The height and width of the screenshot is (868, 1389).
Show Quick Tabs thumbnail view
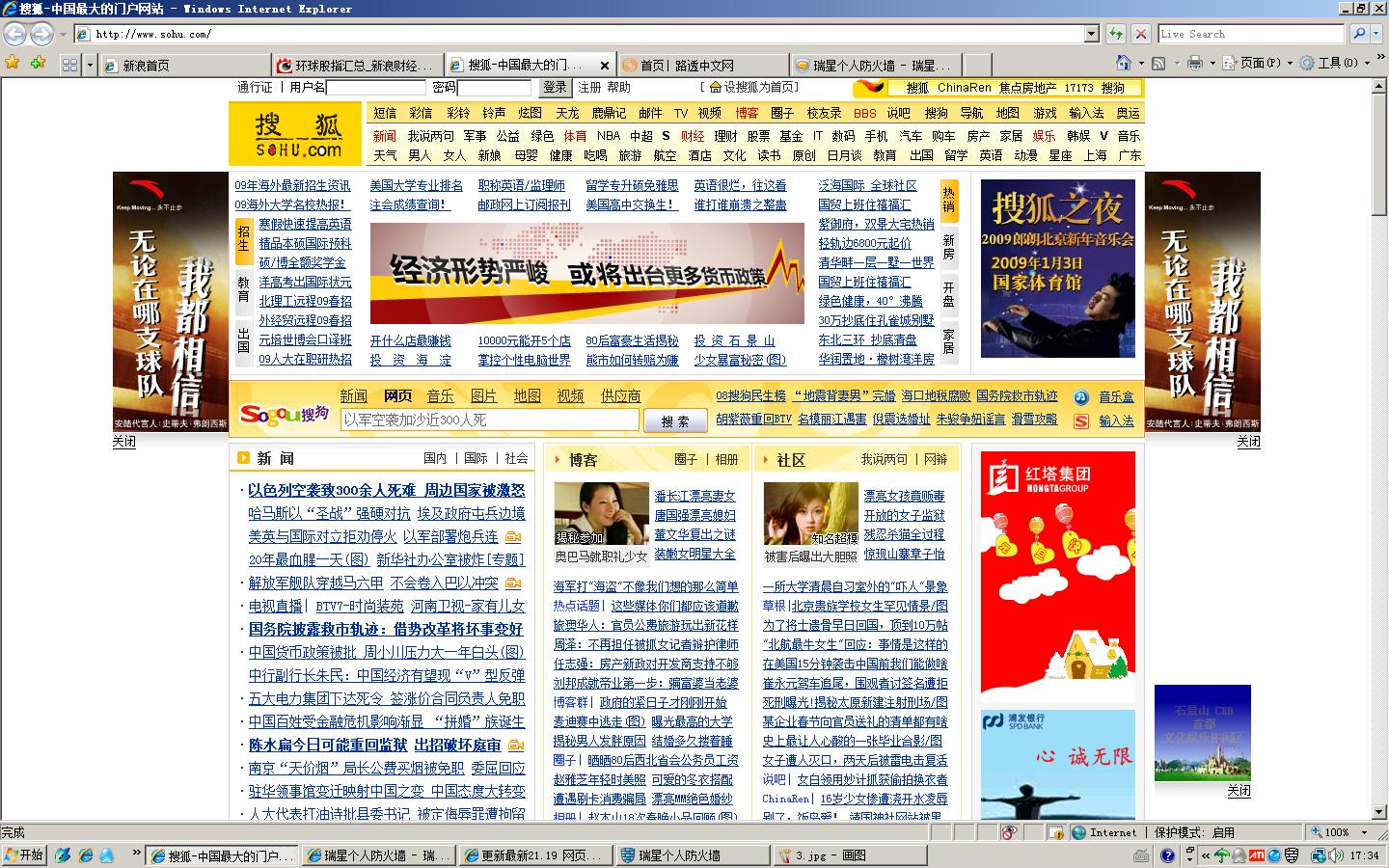tap(69, 65)
